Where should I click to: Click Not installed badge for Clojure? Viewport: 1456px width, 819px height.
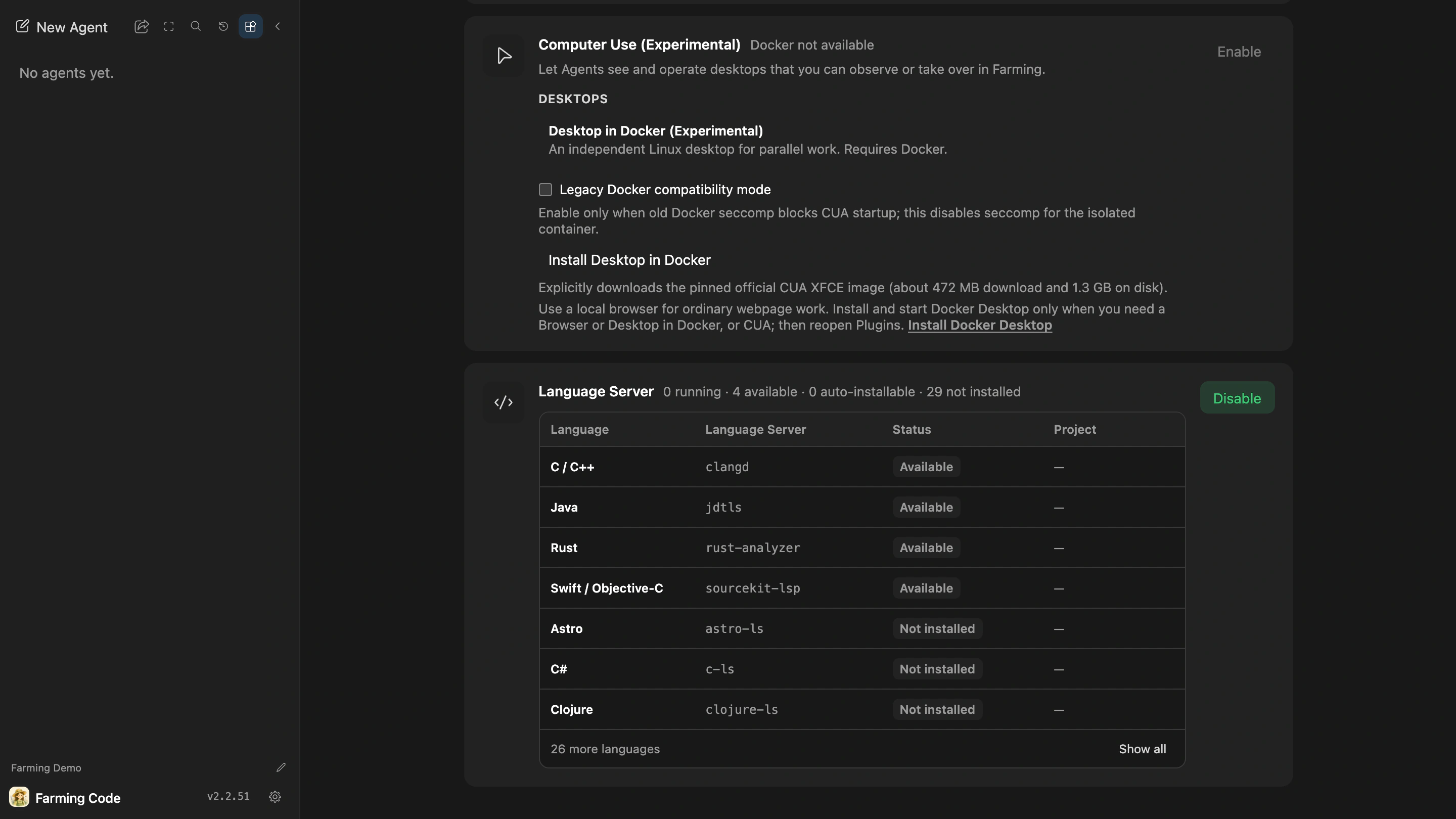pyautogui.click(x=937, y=710)
